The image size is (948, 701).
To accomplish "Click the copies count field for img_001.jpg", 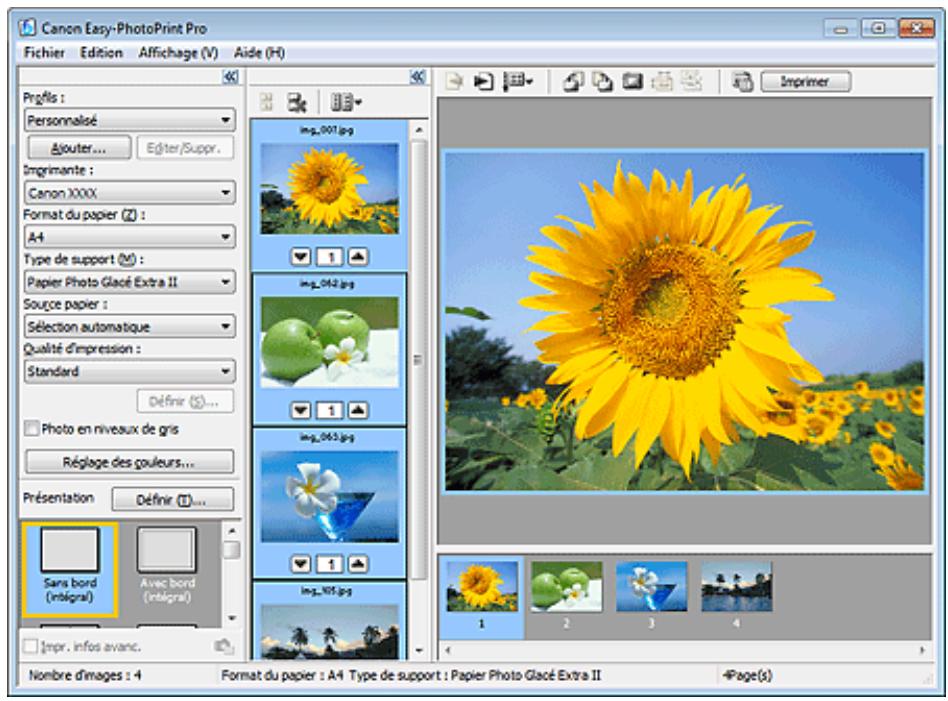I will coord(330,257).
